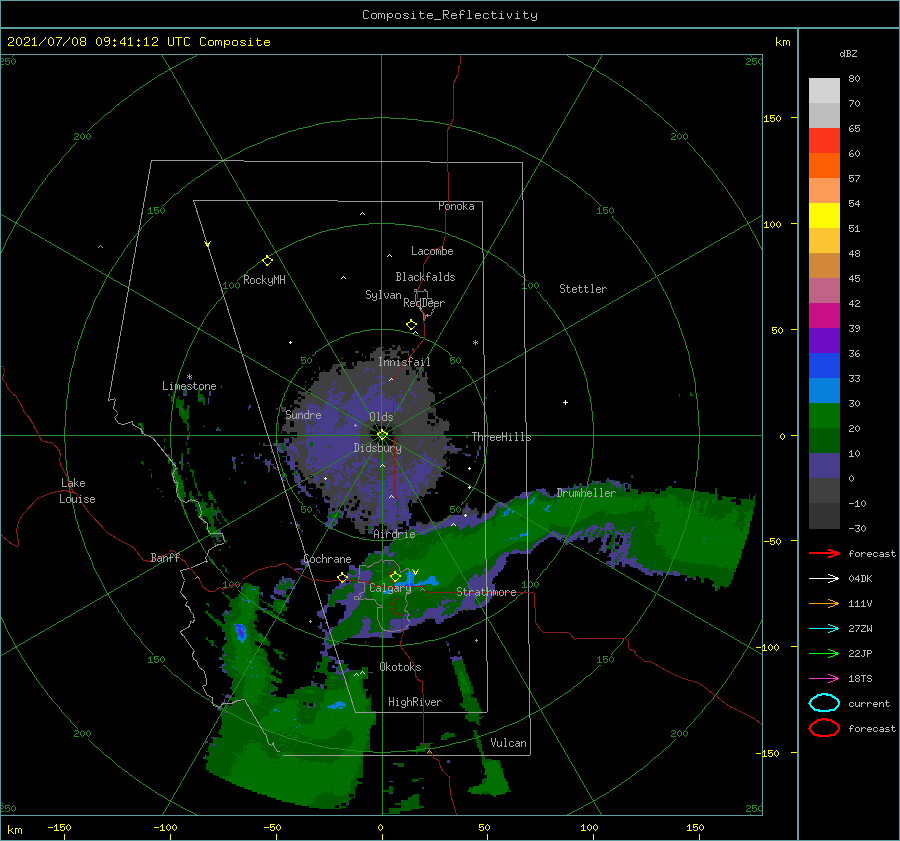Click the 04DK legend label
The image size is (900, 841).
coord(860,578)
